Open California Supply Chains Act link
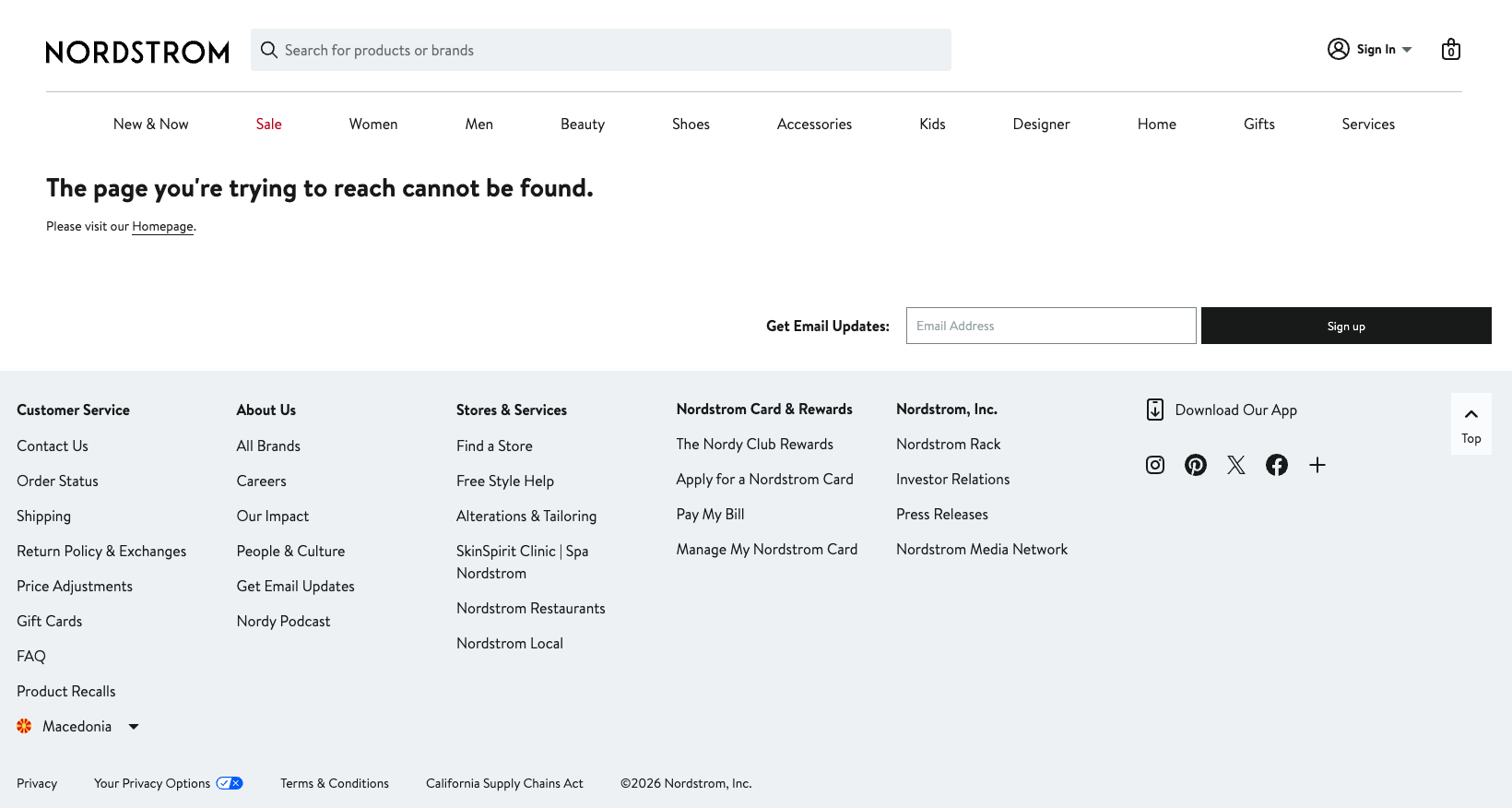 (504, 783)
